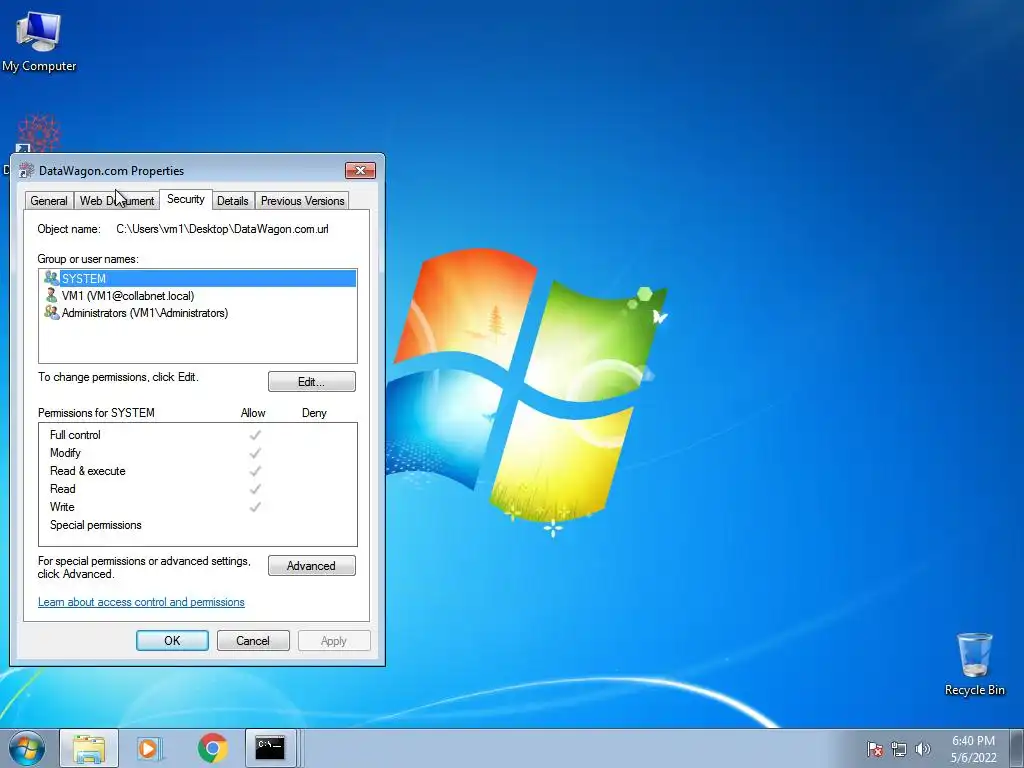The width and height of the screenshot is (1024, 768).
Task: Click the Administrators group icon in the list
Action: click(51, 313)
